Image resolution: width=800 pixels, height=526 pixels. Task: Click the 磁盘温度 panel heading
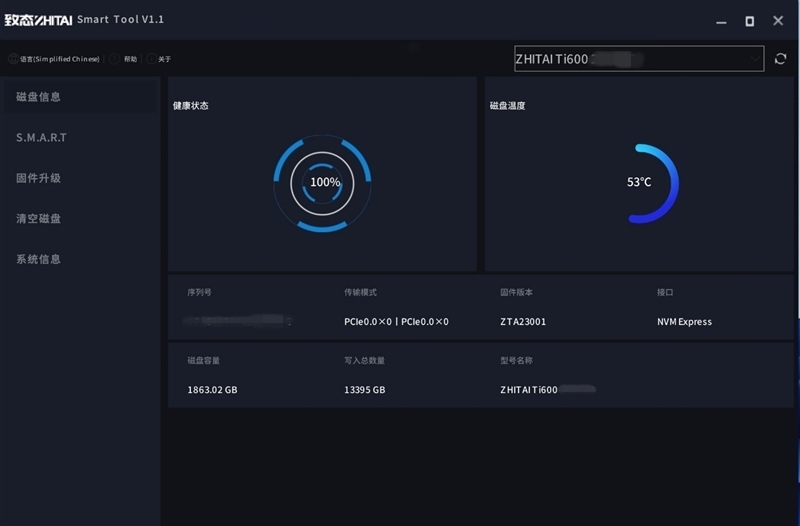tap(507, 106)
